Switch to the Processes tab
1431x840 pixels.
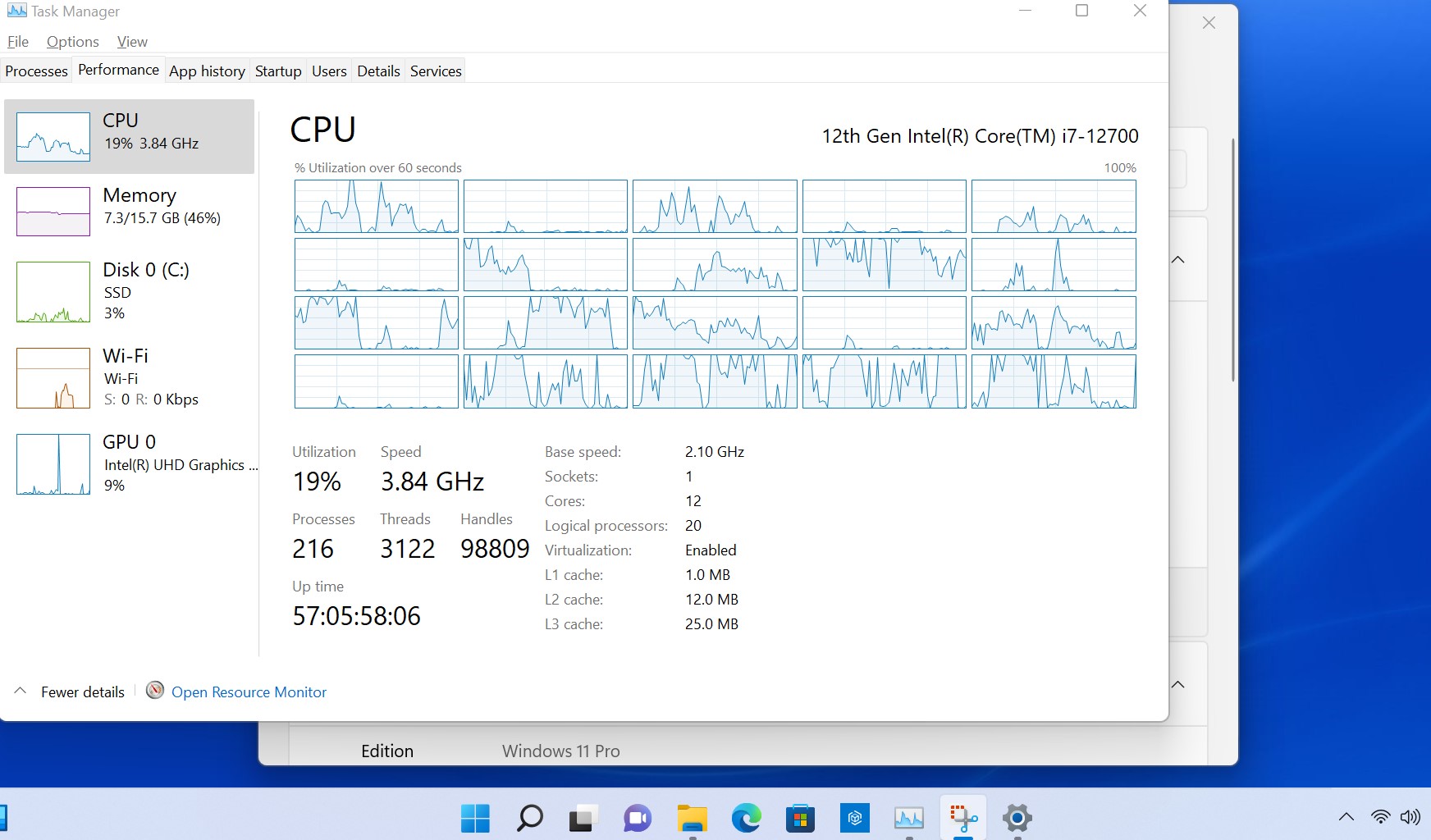click(36, 71)
